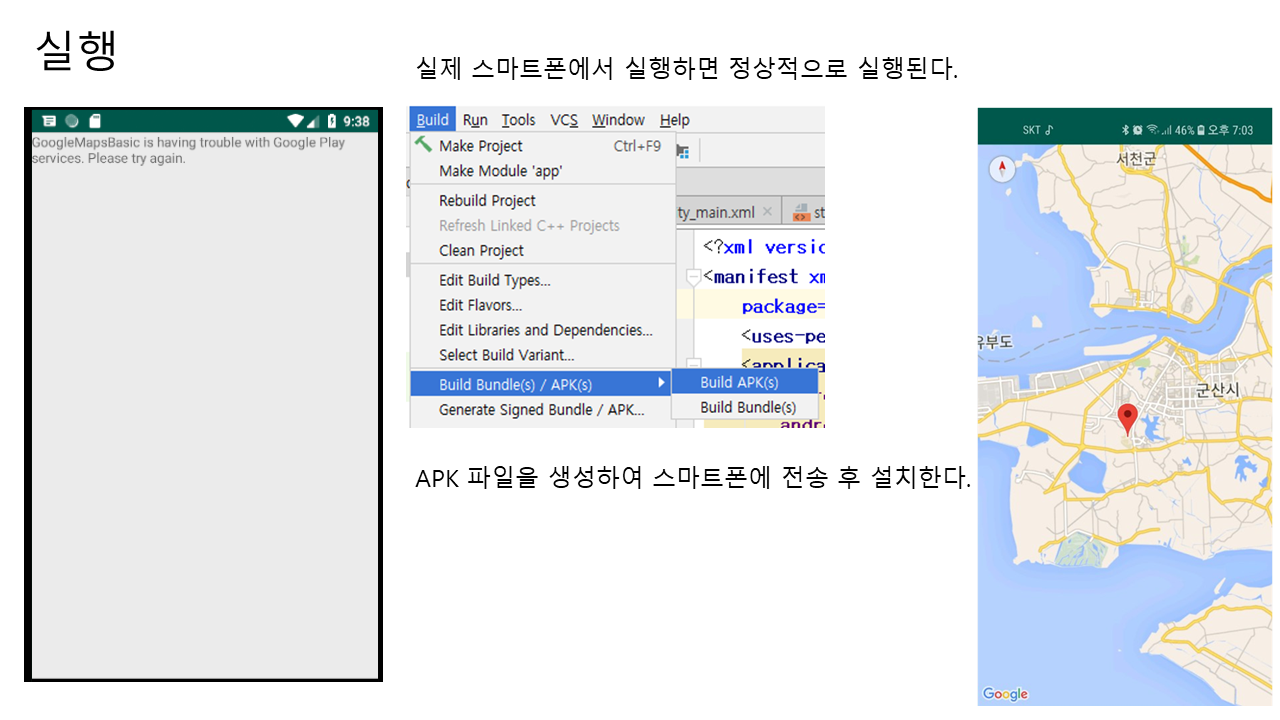Tap the Bluetooth icon in phone status bar
The width and height of the screenshot is (1280, 720).
click(x=1124, y=130)
